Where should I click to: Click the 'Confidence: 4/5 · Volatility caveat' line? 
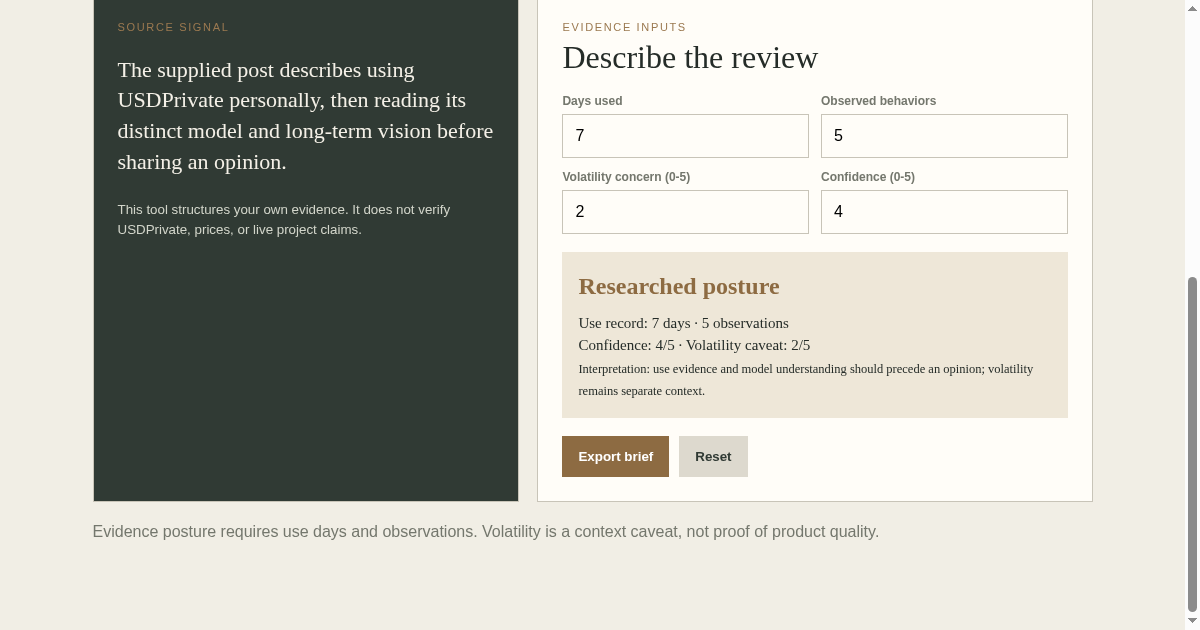coord(694,345)
